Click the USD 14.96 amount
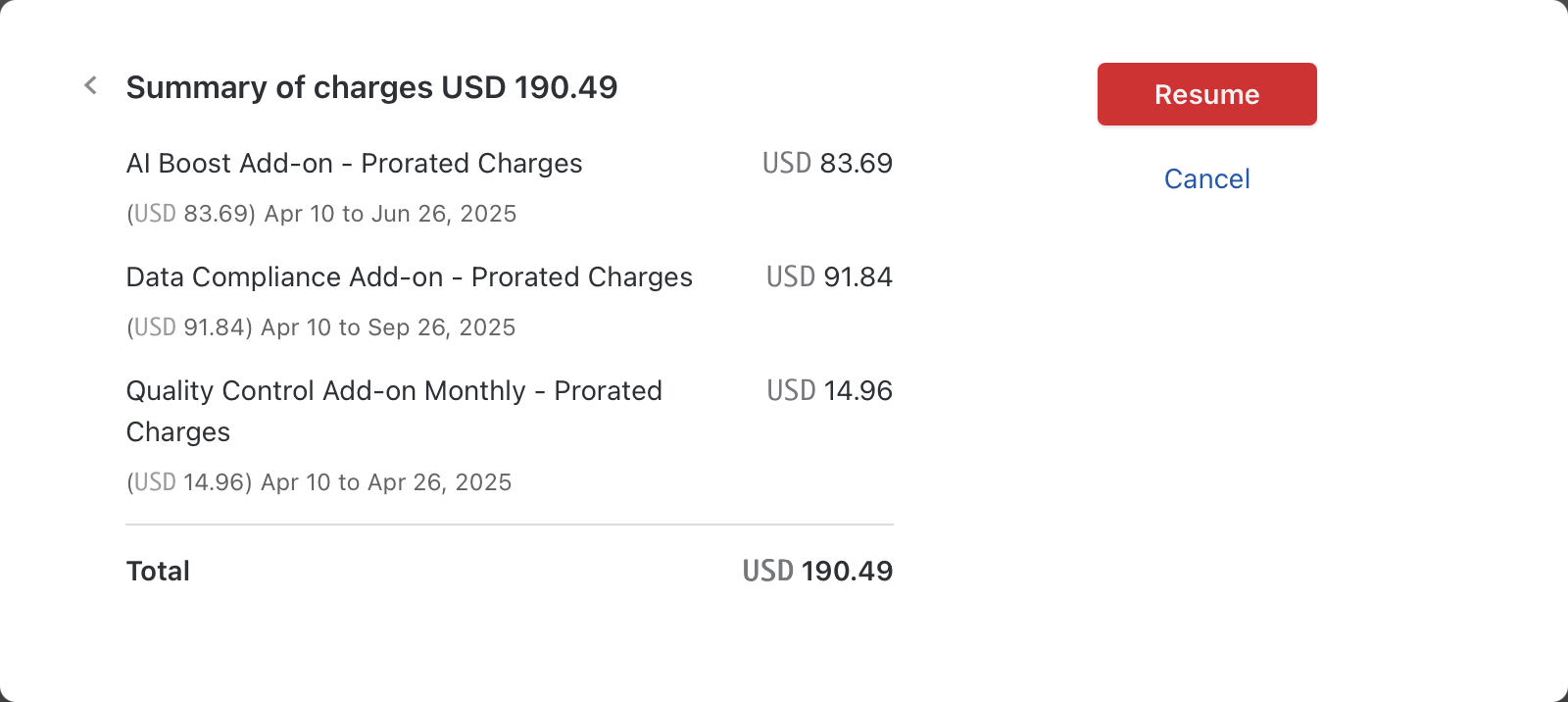 [x=828, y=391]
